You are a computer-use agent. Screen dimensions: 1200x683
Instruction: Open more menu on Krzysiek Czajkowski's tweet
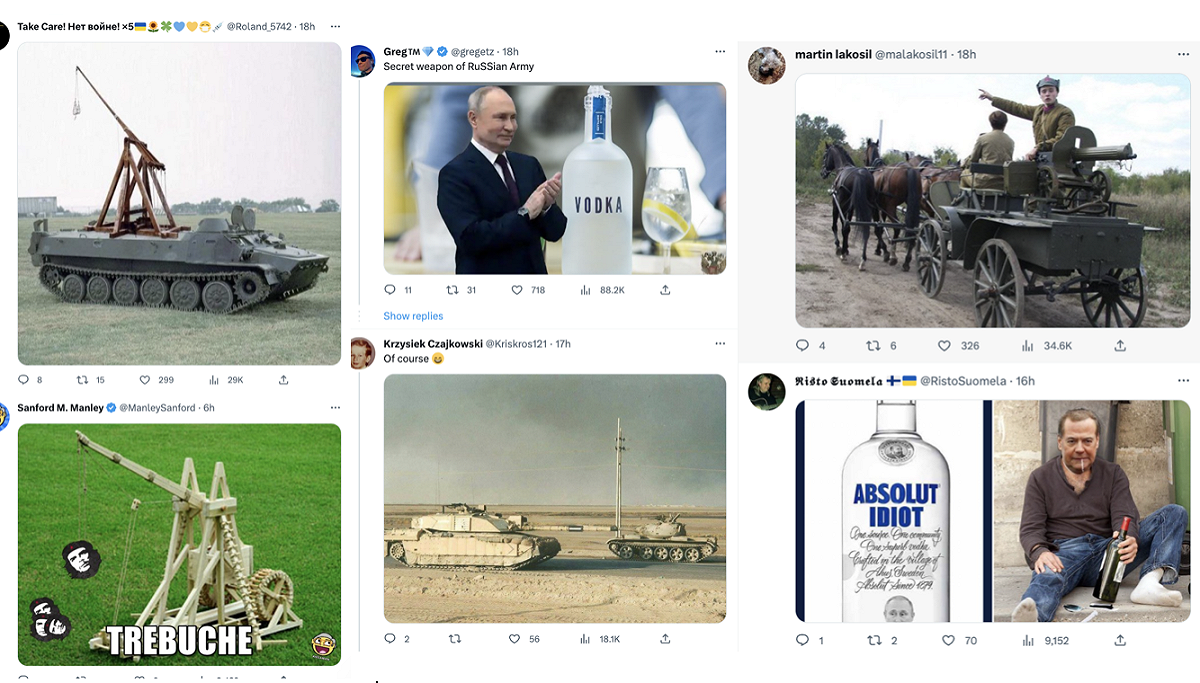(x=719, y=344)
